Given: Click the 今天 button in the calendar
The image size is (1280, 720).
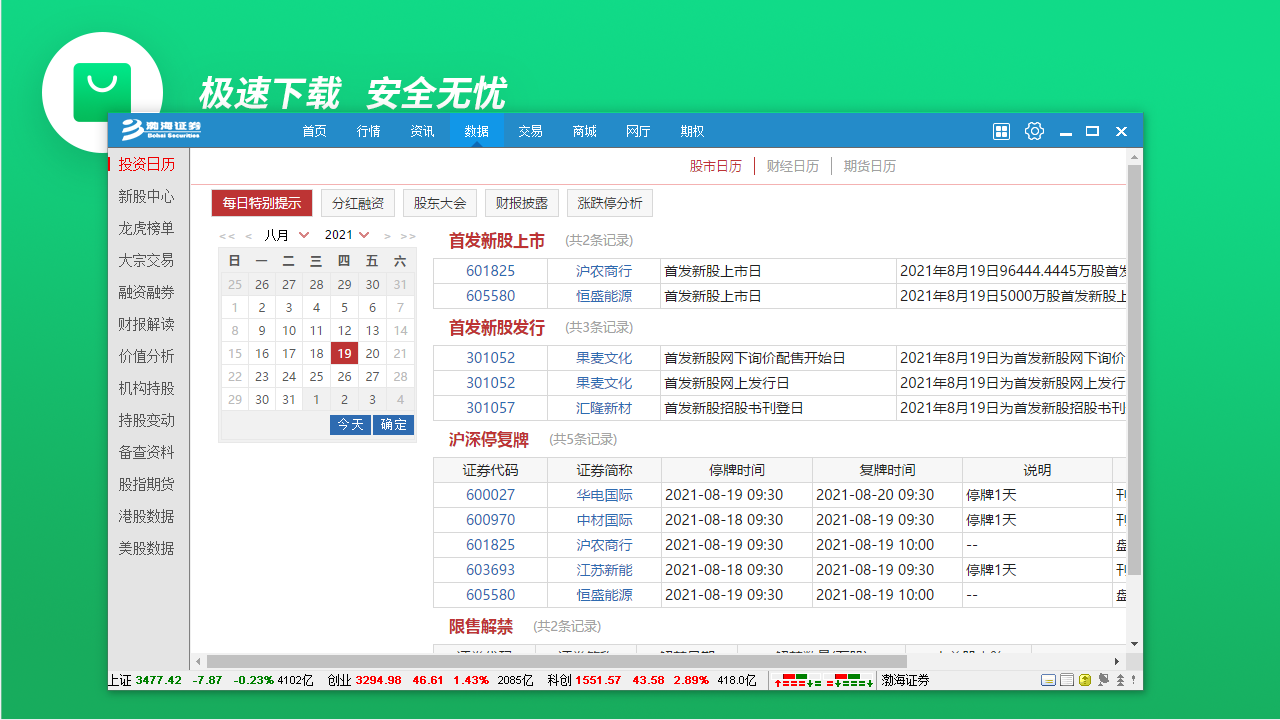Looking at the screenshot, I should 349,424.
